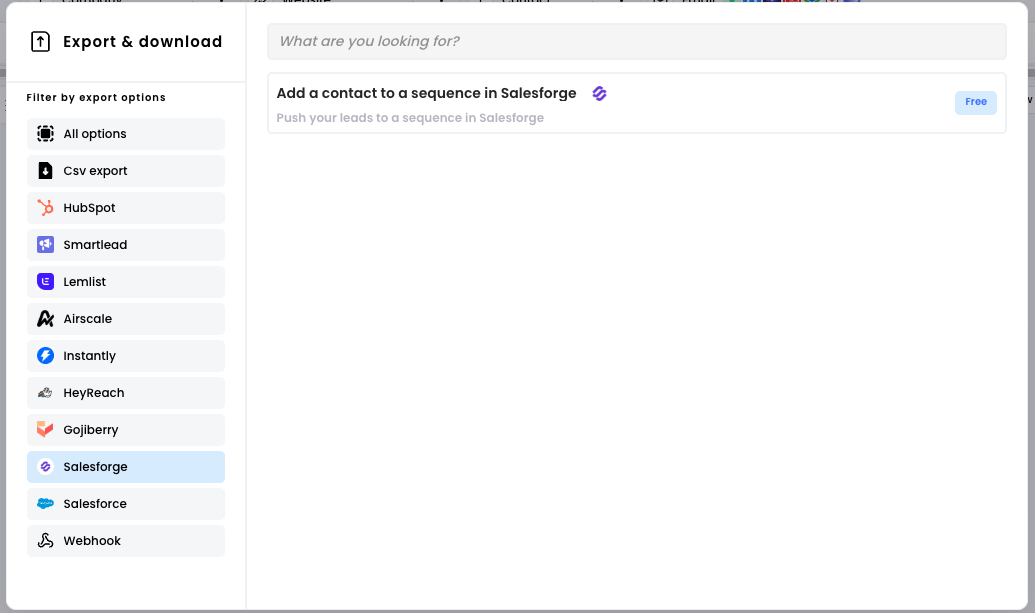
Task: Click the HeyReach icon
Action: click(x=46, y=393)
